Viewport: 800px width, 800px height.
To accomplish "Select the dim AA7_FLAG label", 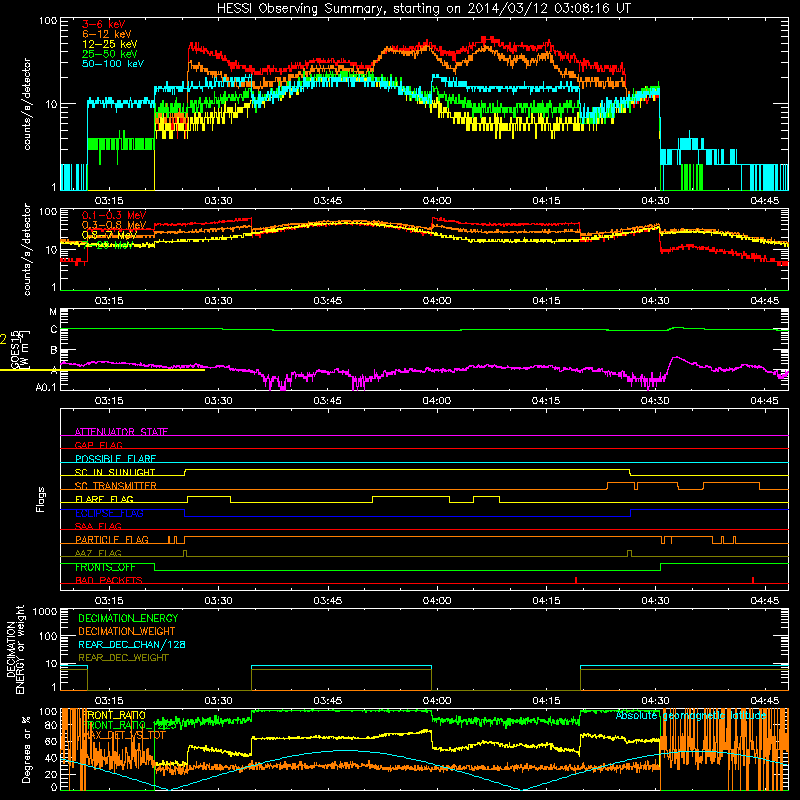I will point(98,553).
